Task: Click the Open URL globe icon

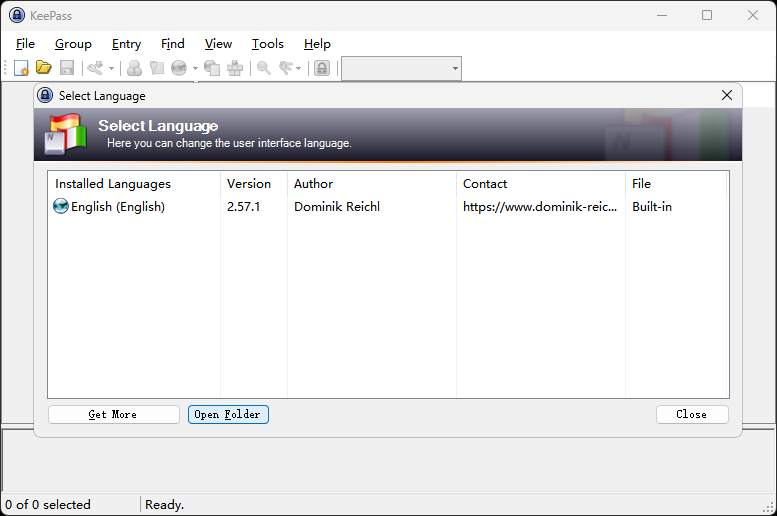Action: coord(179,68)
